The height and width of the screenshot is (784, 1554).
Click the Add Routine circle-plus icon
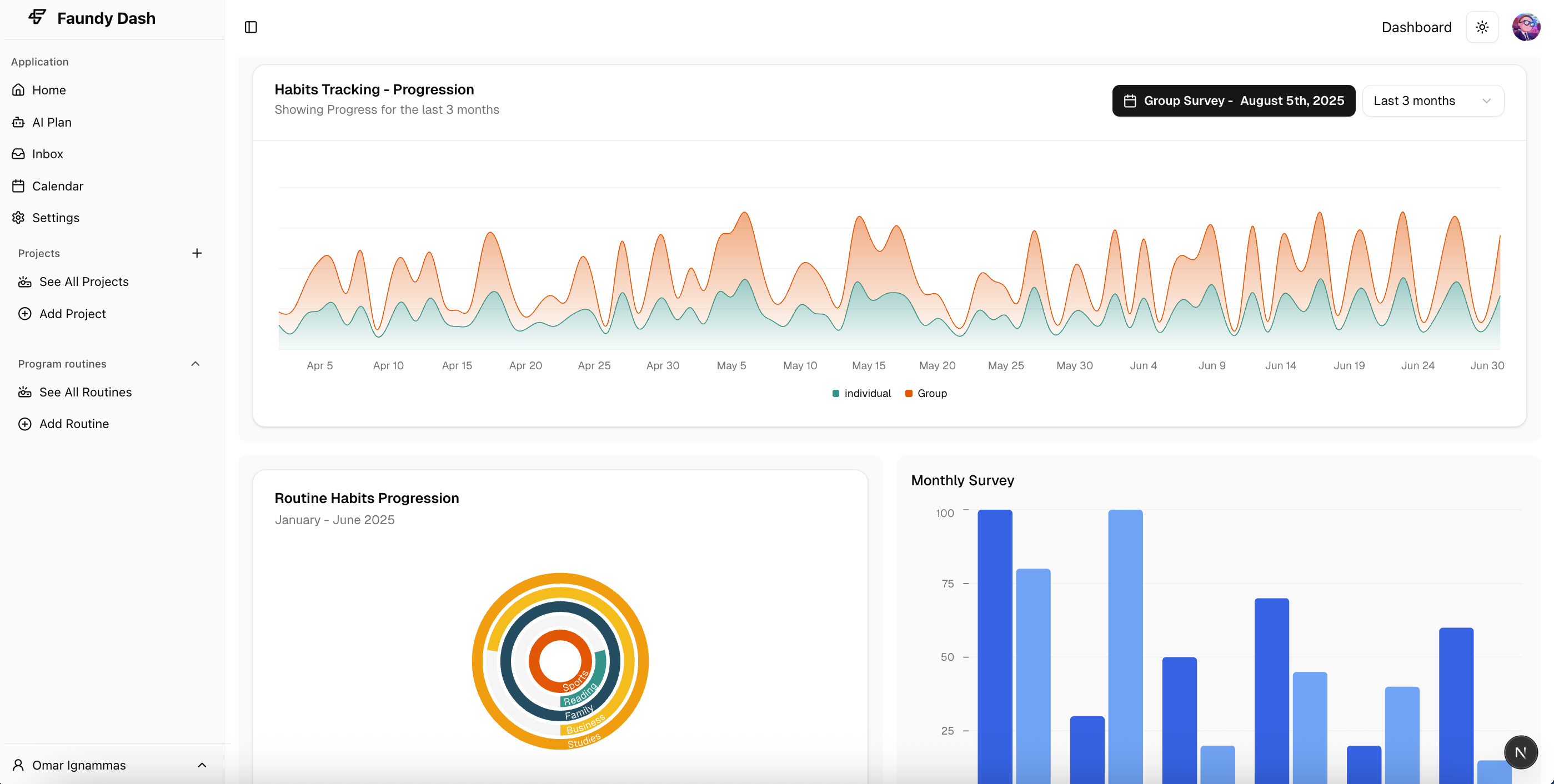coord(25,424)
